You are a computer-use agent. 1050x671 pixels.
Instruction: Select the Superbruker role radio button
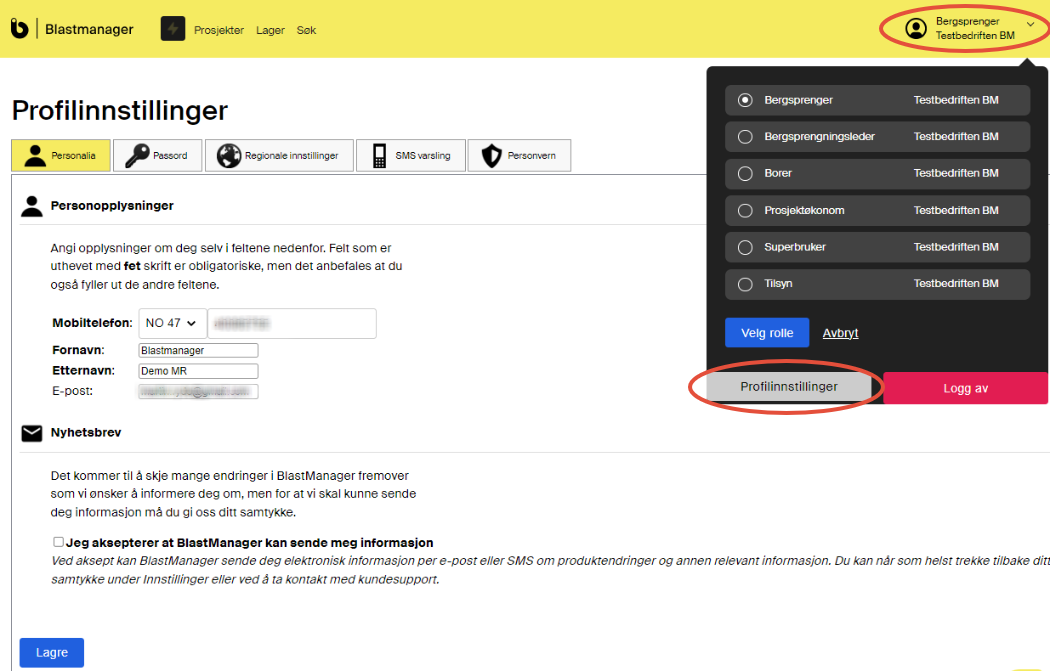click(745, 247)
